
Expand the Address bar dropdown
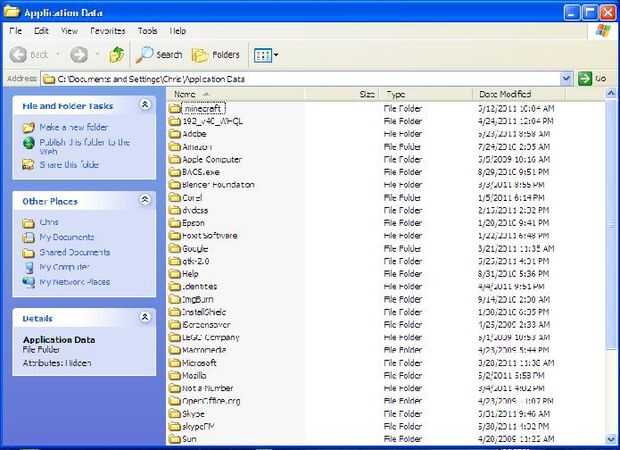(x=566, y=79)
